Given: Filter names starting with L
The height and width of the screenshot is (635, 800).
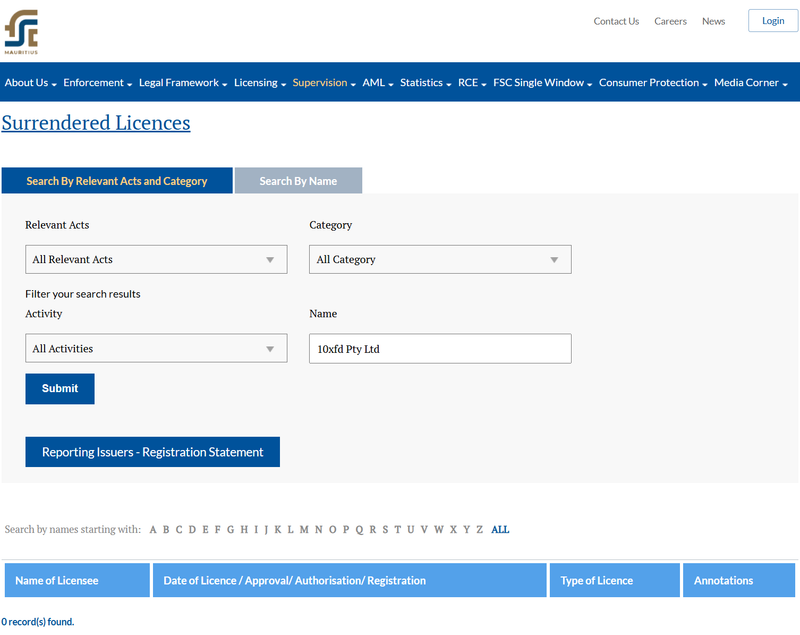Looking at the screenshot, I should 290,529.
